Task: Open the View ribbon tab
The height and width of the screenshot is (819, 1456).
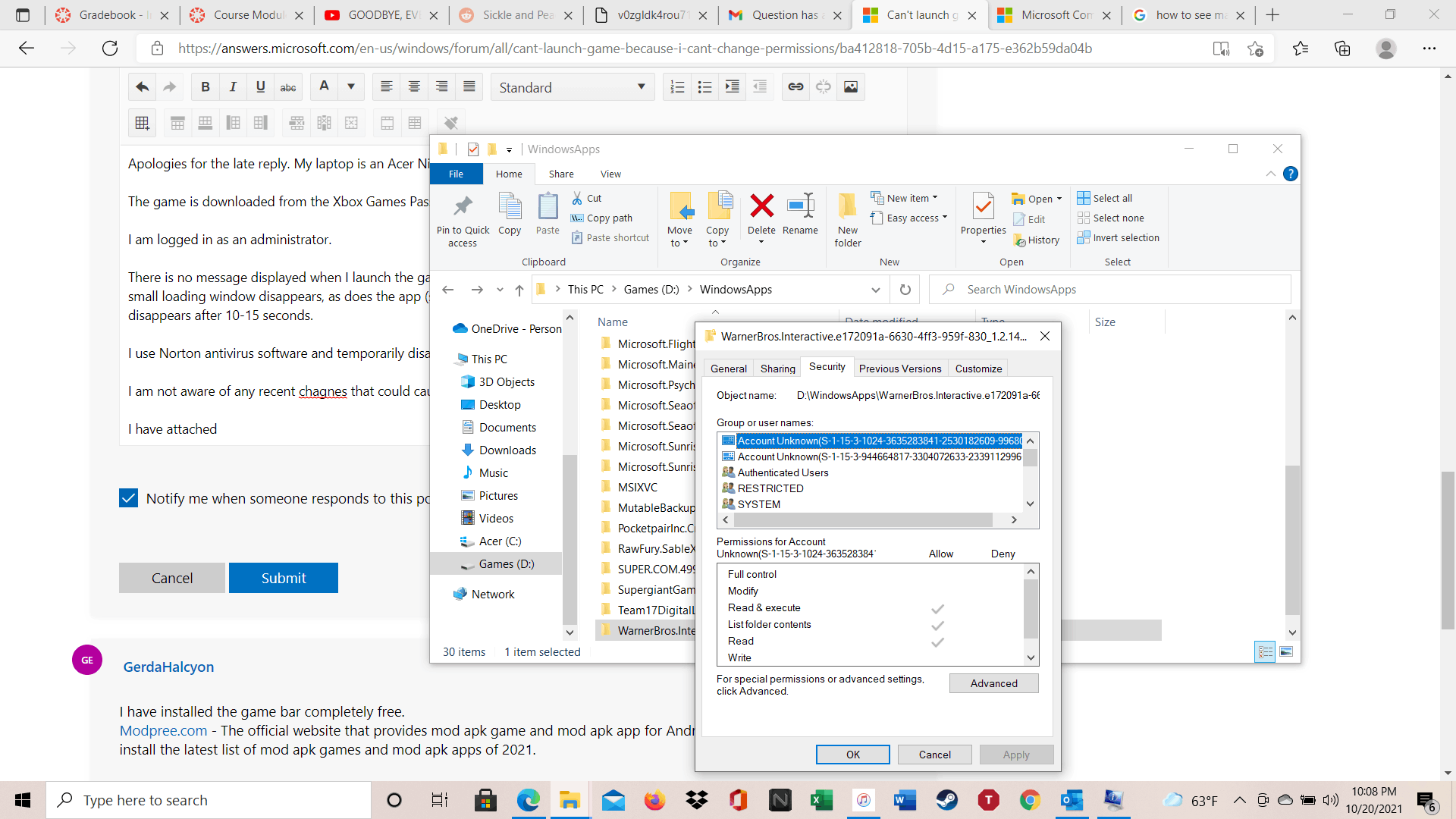Action: pos(610,174)
